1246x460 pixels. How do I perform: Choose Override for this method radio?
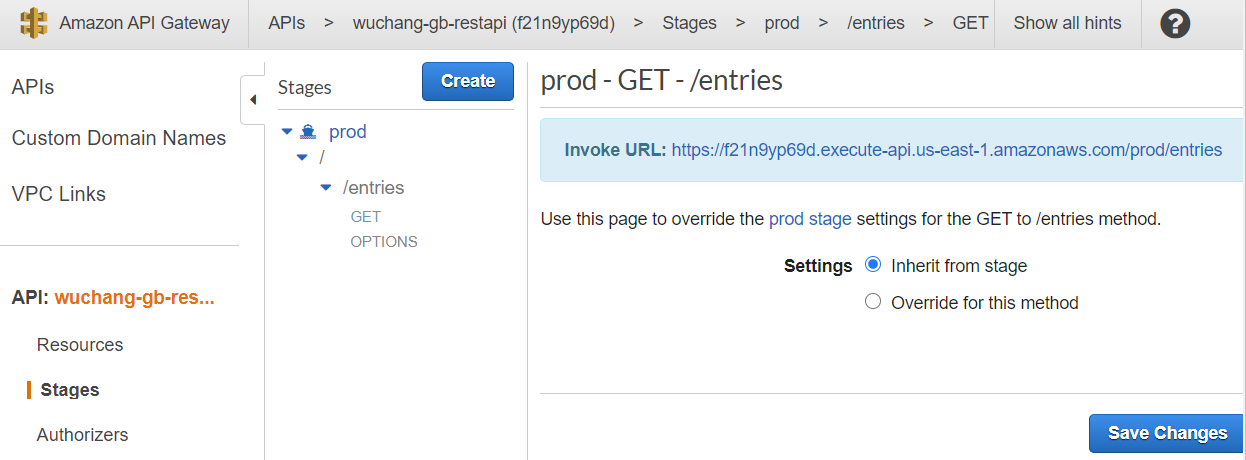coord(873,302)
